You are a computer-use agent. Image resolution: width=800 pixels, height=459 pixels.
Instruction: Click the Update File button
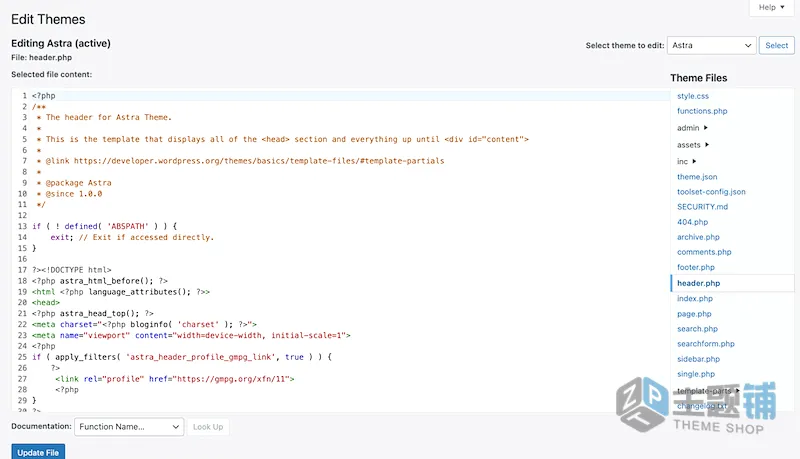coord(38,452)
